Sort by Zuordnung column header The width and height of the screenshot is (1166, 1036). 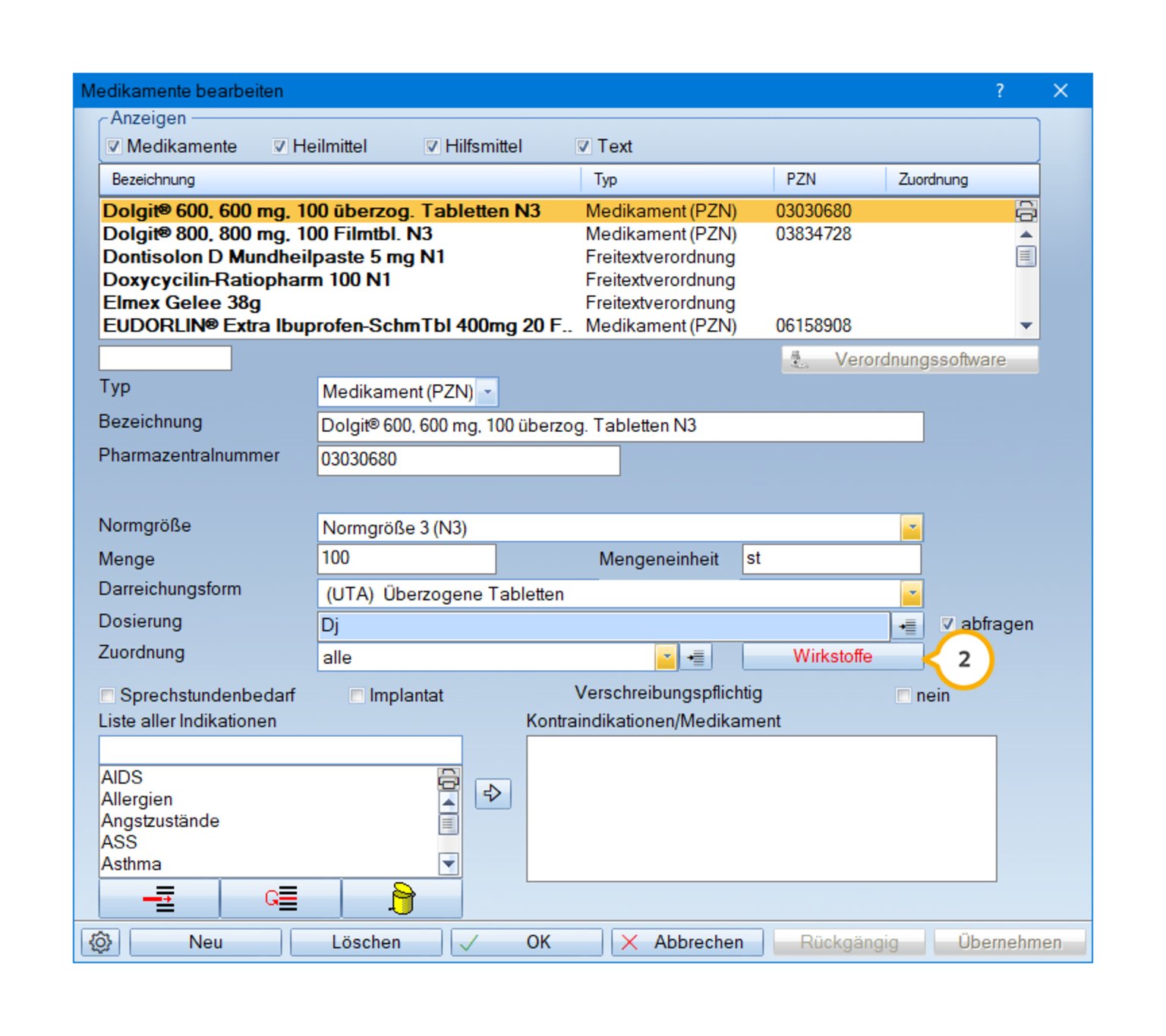coord(962,180)
